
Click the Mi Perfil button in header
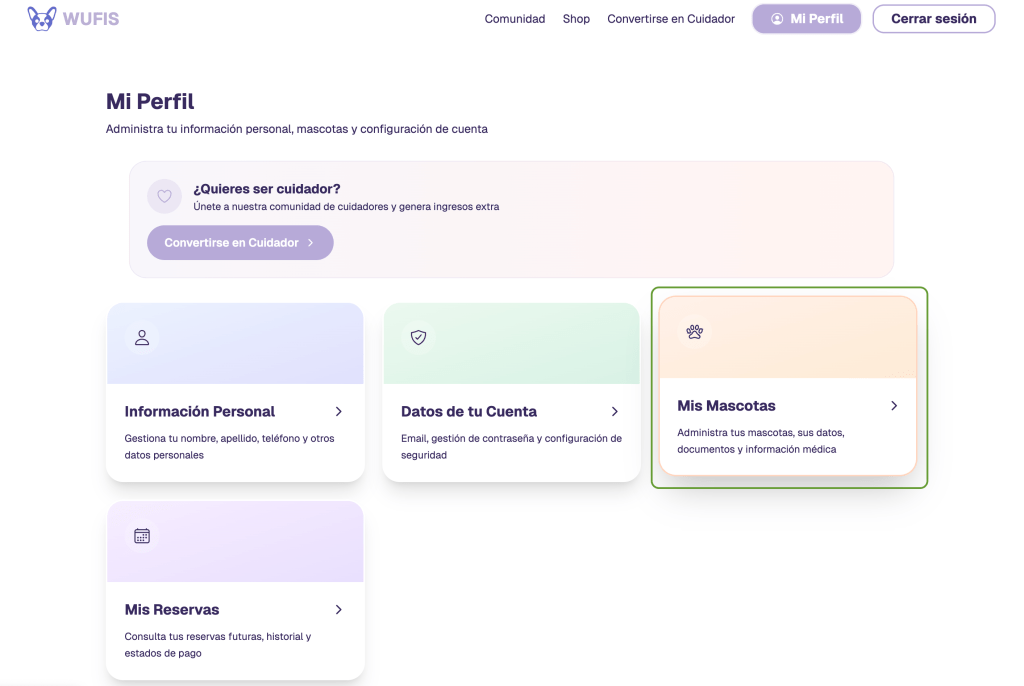(806, 19)
